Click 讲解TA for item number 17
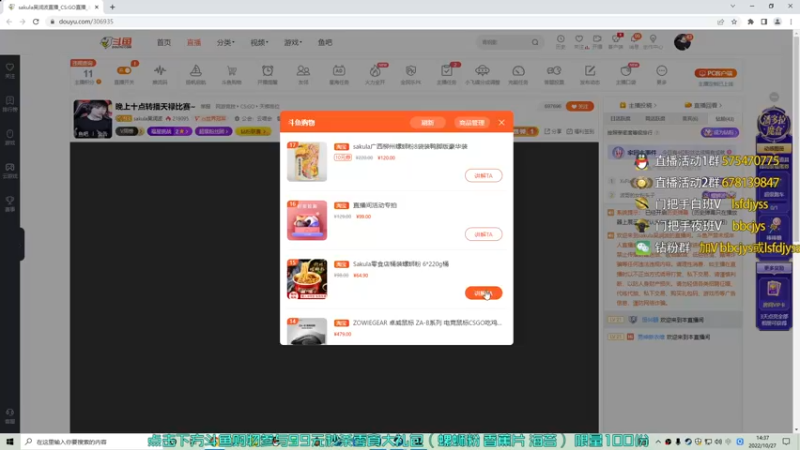The image size is (800, 450). click(483, 176)
